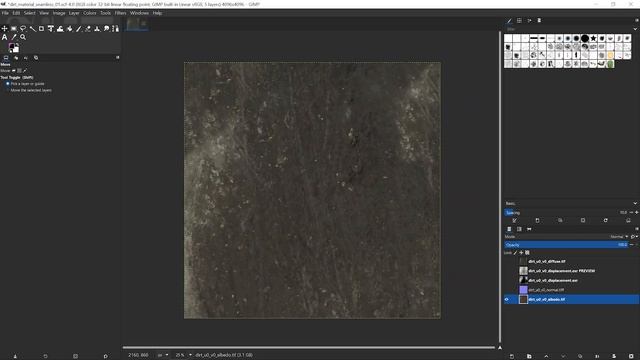The image size is (640, 360).
Task: Select the Eraser tool
Action: [88, 29]
